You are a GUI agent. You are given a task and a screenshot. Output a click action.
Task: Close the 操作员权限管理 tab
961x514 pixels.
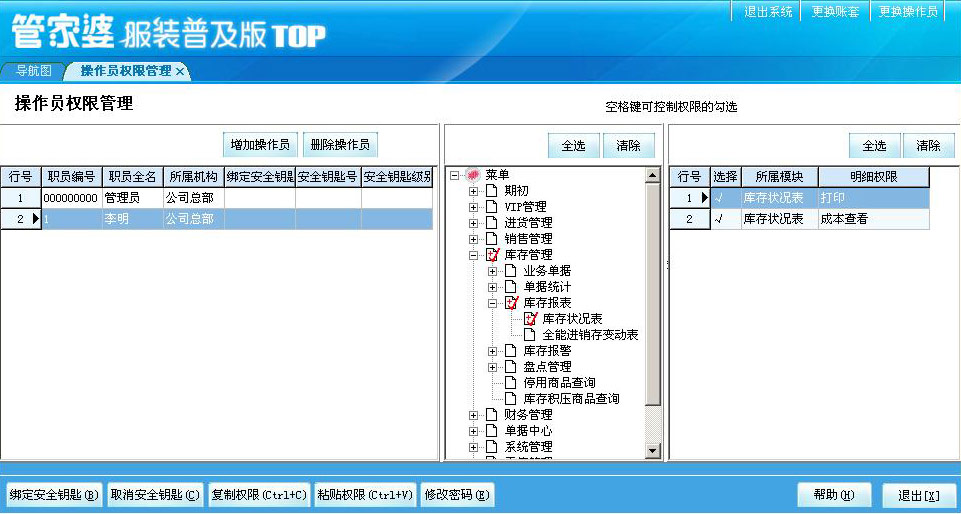180,72
